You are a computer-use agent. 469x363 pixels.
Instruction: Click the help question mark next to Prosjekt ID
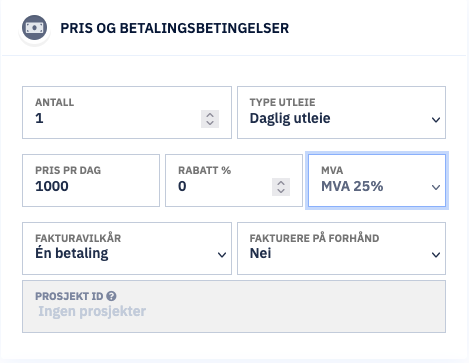[x=111, y=296]
